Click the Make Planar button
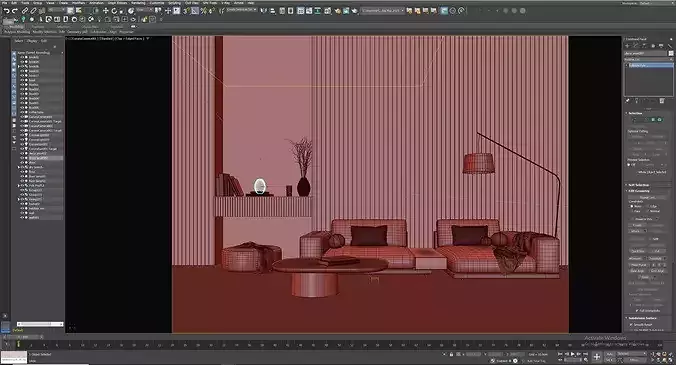Viewport: 676px width, 365px height. (x=637, y=265)
